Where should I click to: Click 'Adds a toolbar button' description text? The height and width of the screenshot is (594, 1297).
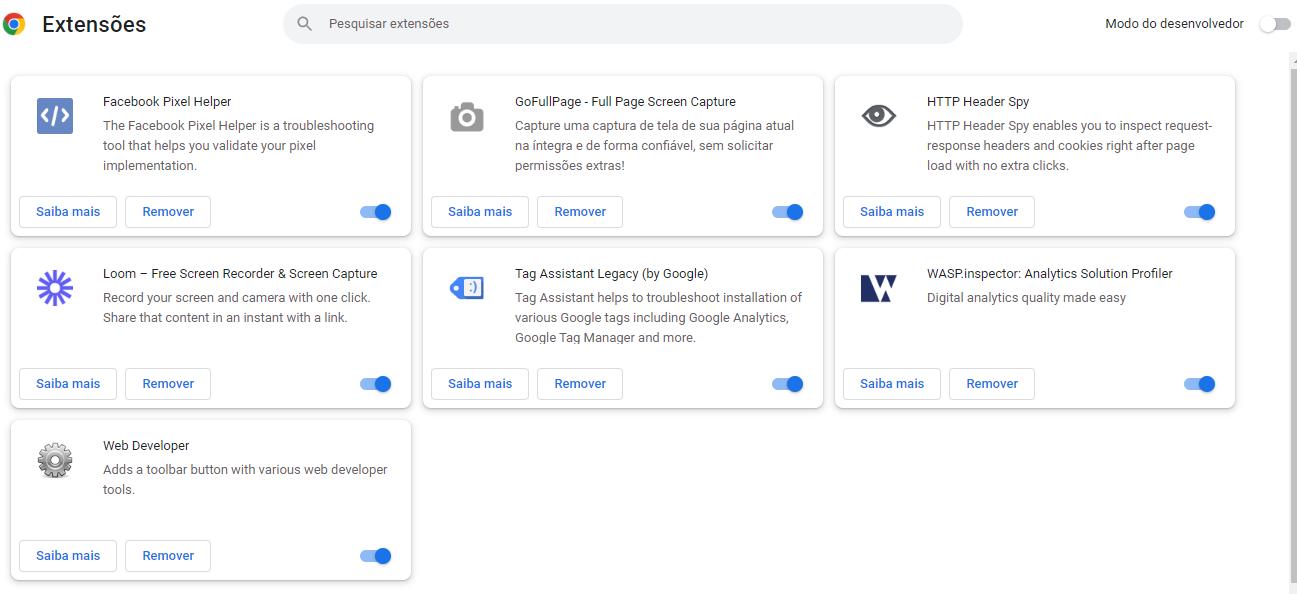[245, 480]
